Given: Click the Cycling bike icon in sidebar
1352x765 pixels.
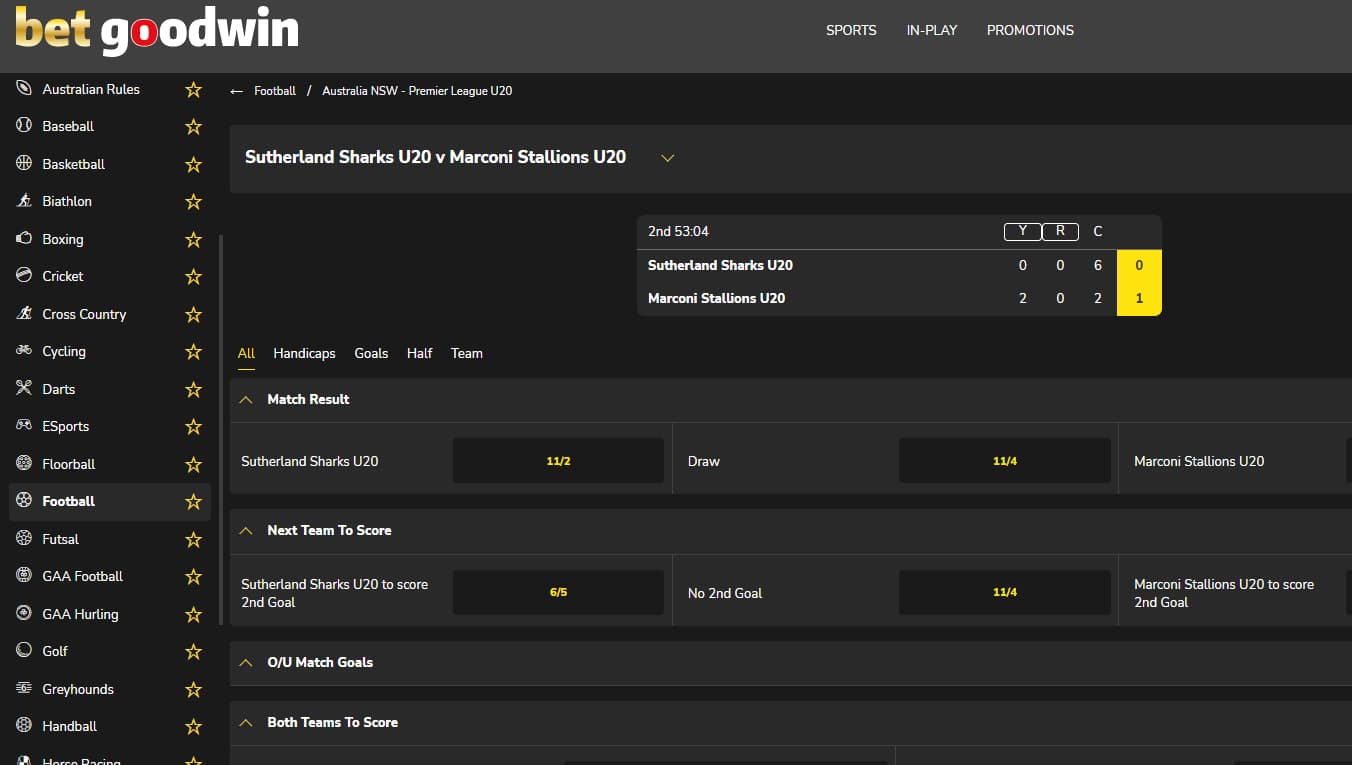Looking at the screenshot, I should pos(24,351).
